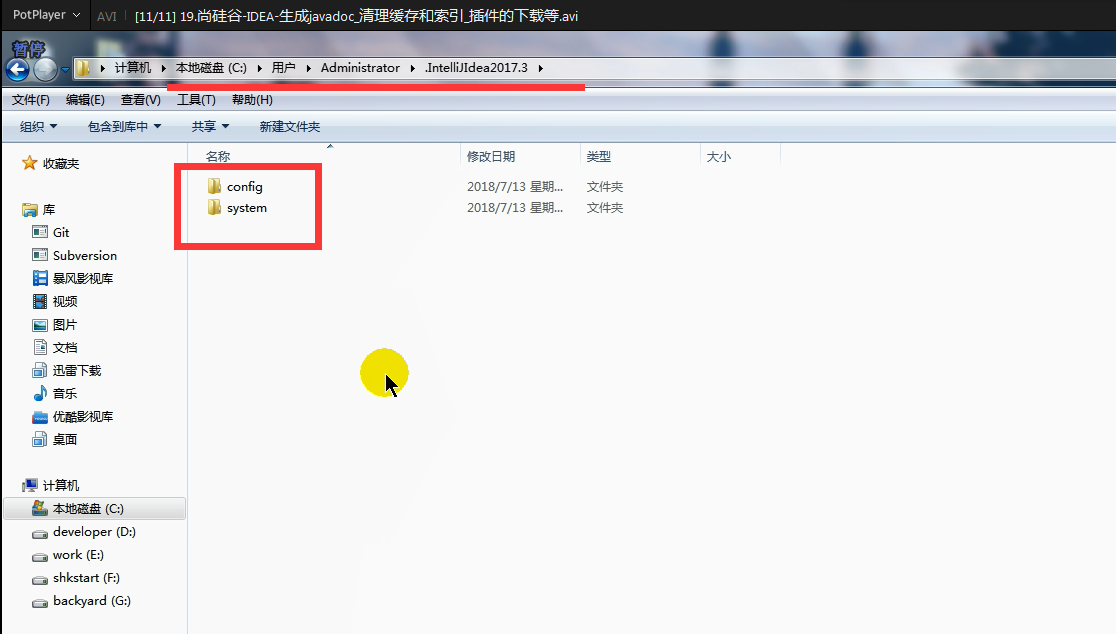Open the 文件(F) menu

(x=31, y=100)
